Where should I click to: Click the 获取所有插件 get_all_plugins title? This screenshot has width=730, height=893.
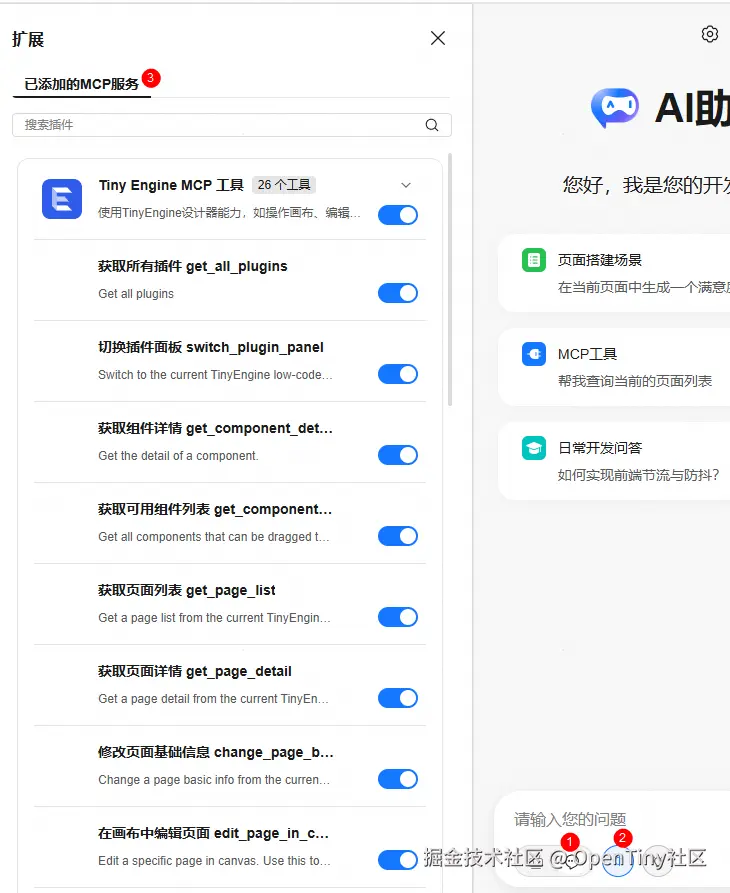(192, 266)
